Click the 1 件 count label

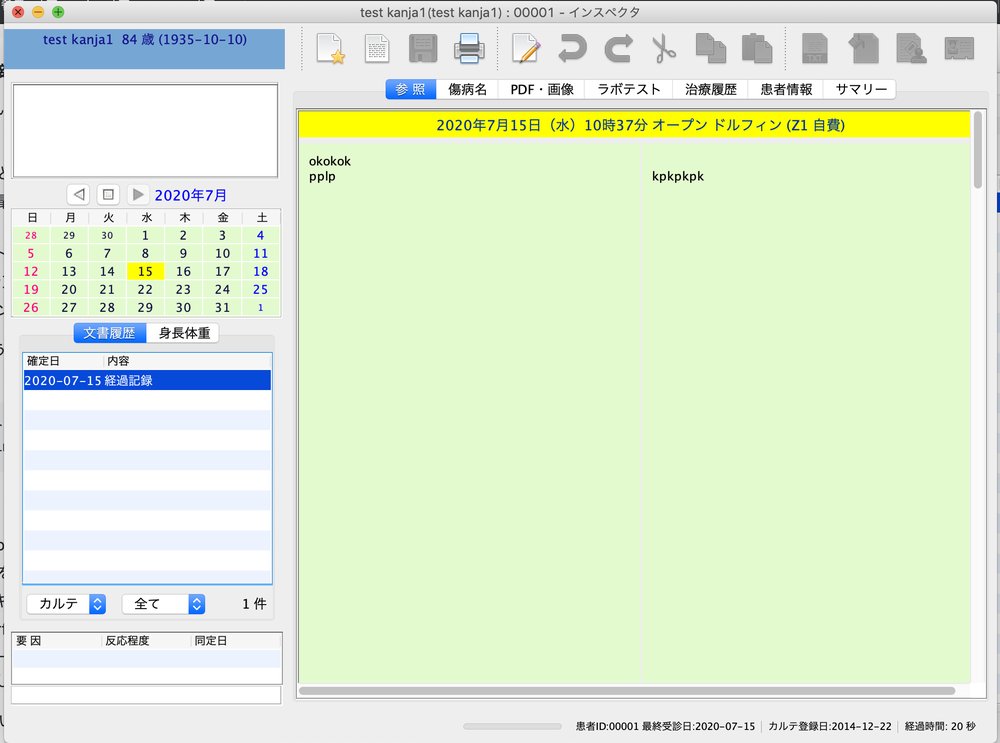pos(254,603)
